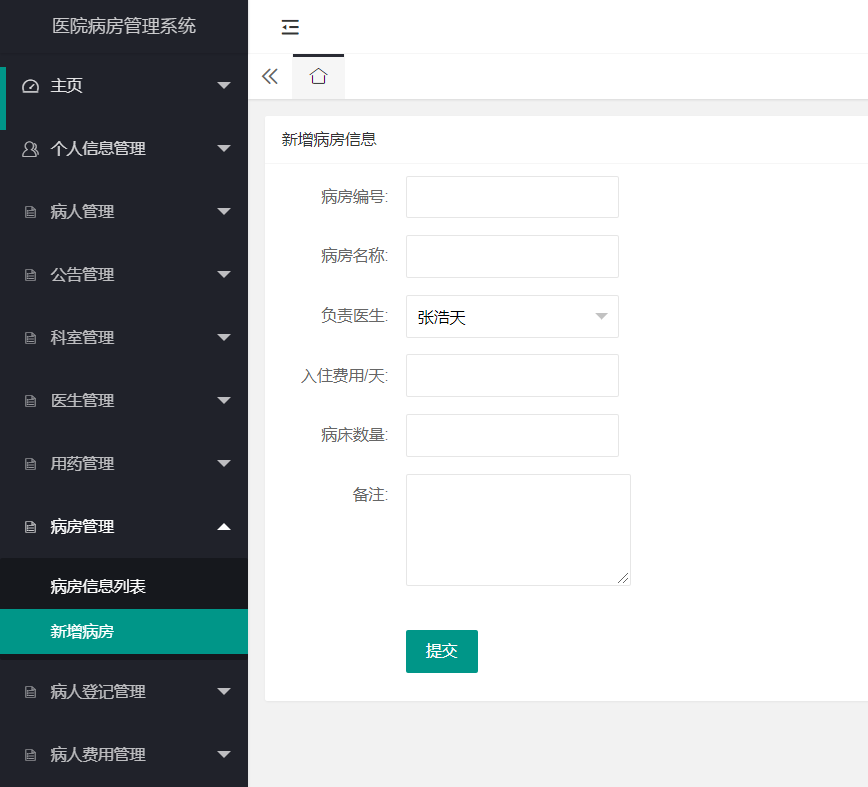This screenshot has height=787, width=868.
Task: Collapse the 病房管理 menu arrow
Action: pos(224,526)
